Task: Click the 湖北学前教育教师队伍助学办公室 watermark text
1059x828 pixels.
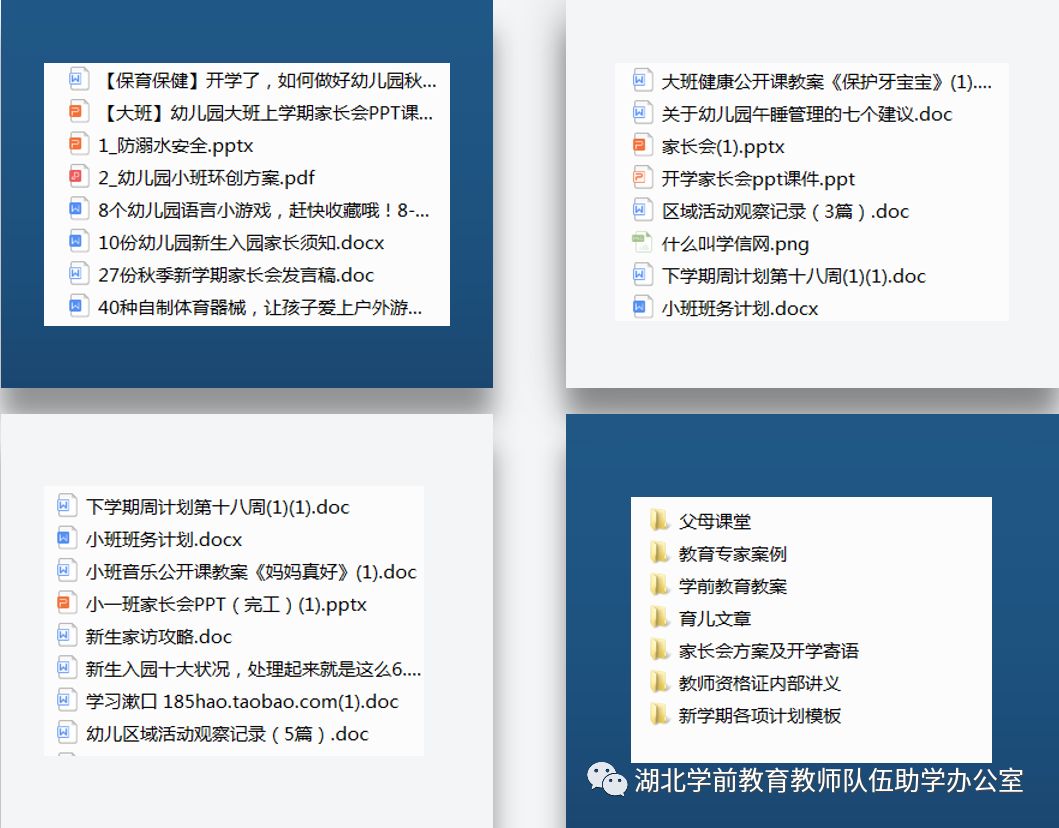Action: pos(829,780)
